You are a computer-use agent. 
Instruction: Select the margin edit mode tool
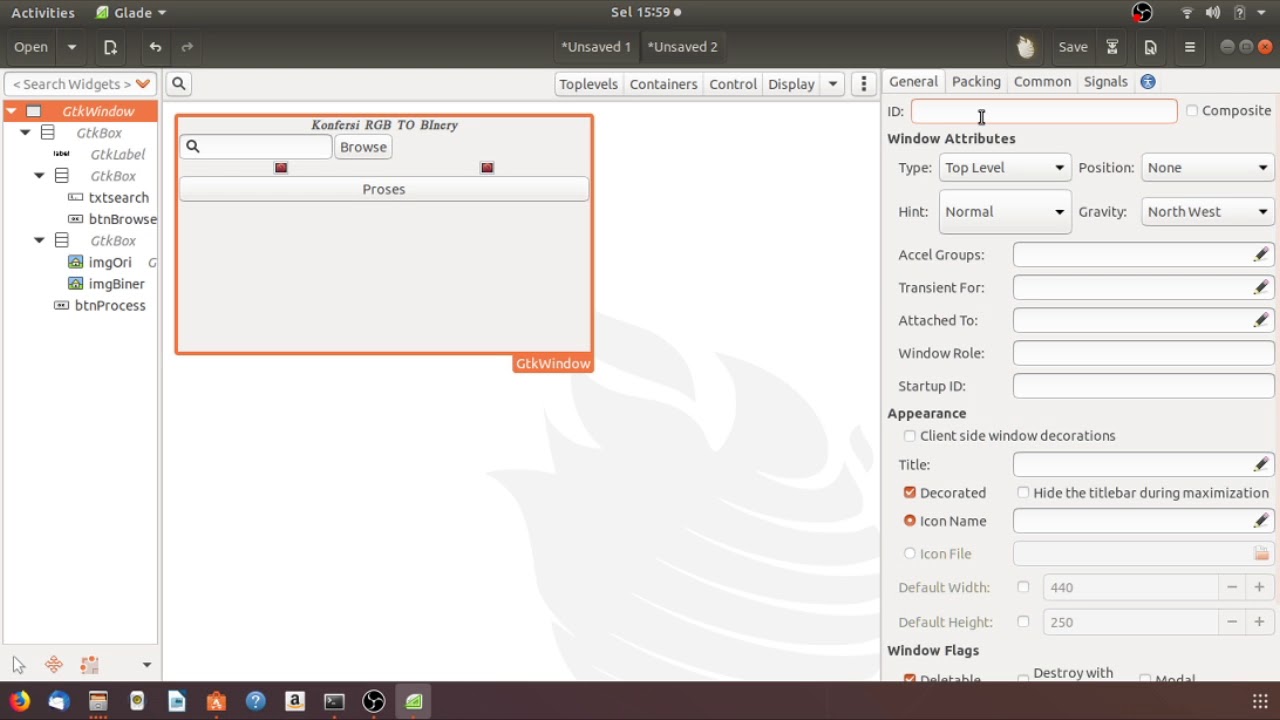(x=90, y=665)
